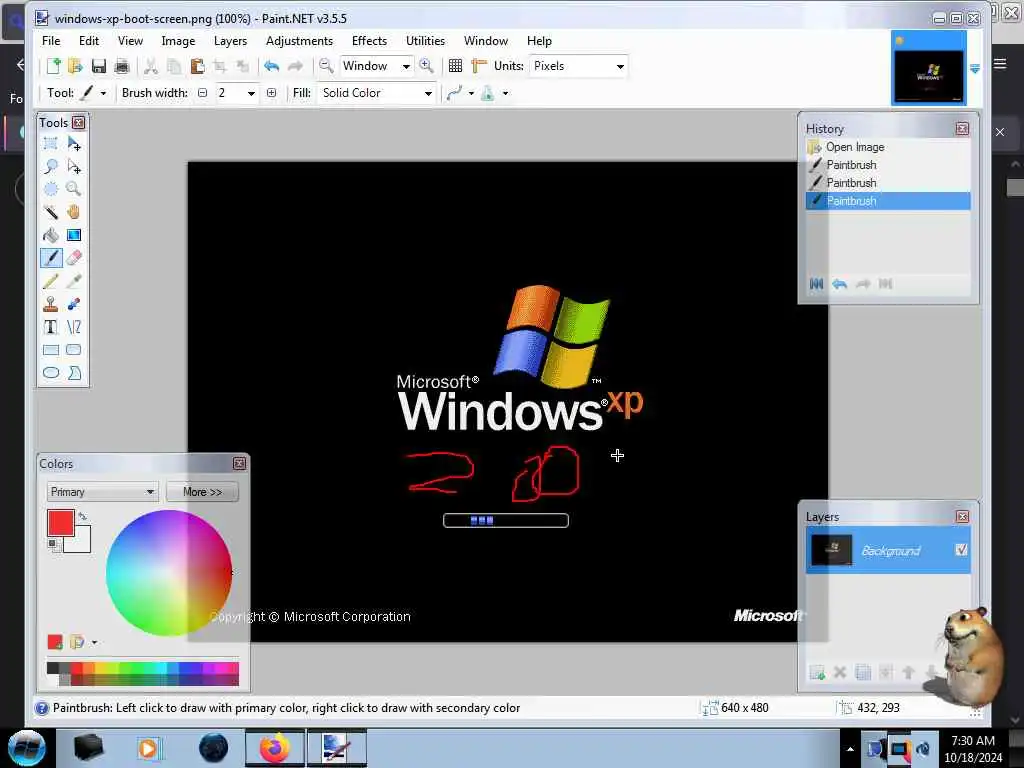Select the Rectangle Select tool

click(x=50, y=144)
